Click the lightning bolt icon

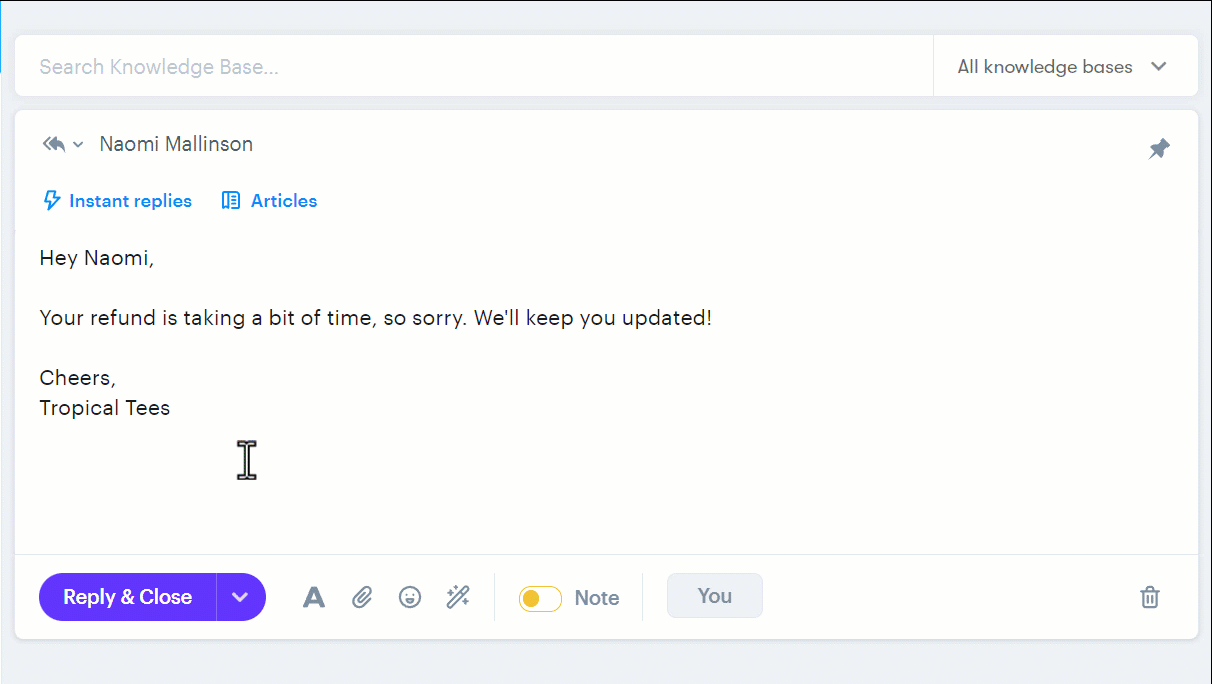51,201
